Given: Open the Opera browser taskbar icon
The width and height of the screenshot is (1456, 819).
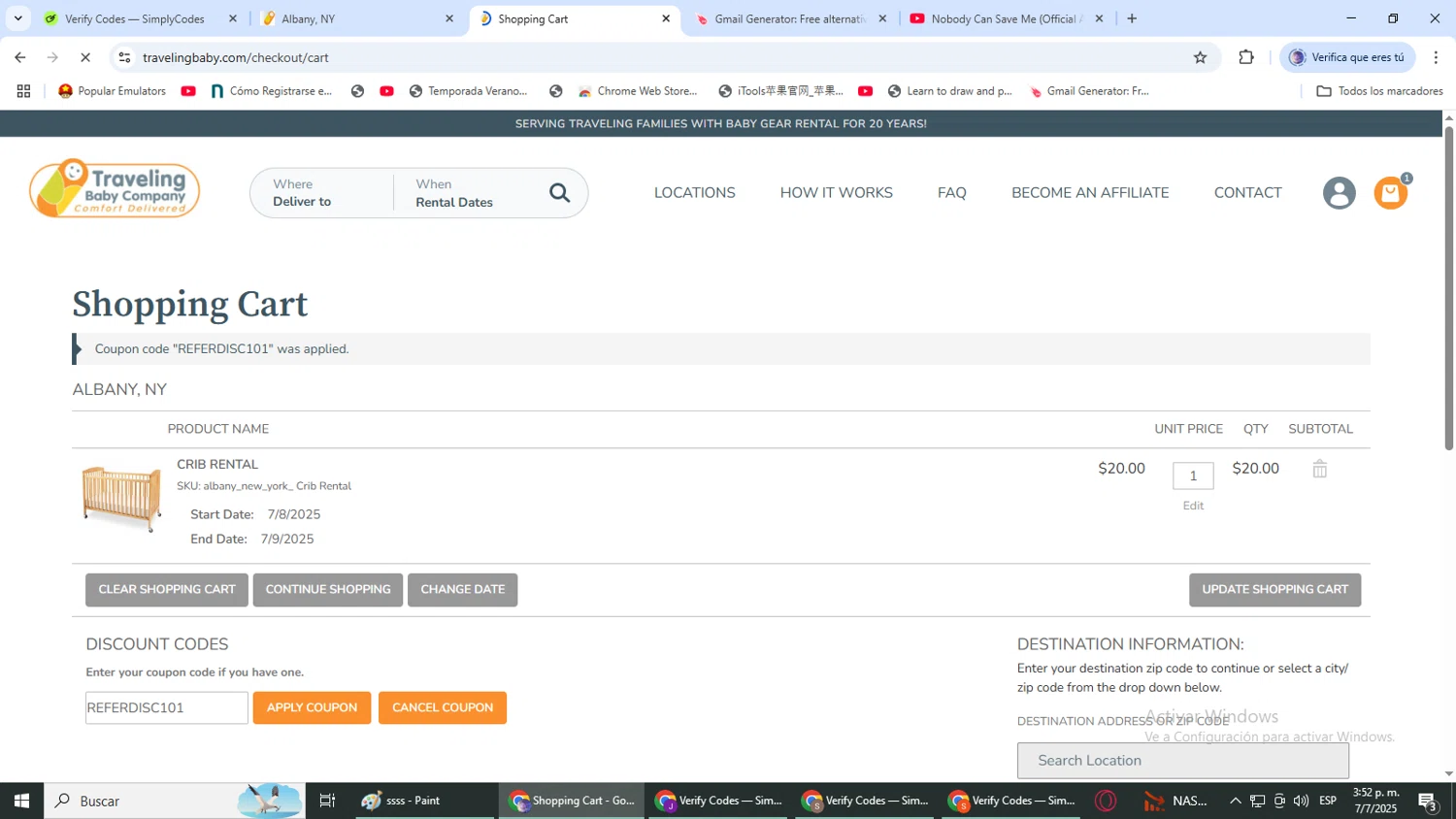Looking at the screenshot, I should coord(1105,801).
